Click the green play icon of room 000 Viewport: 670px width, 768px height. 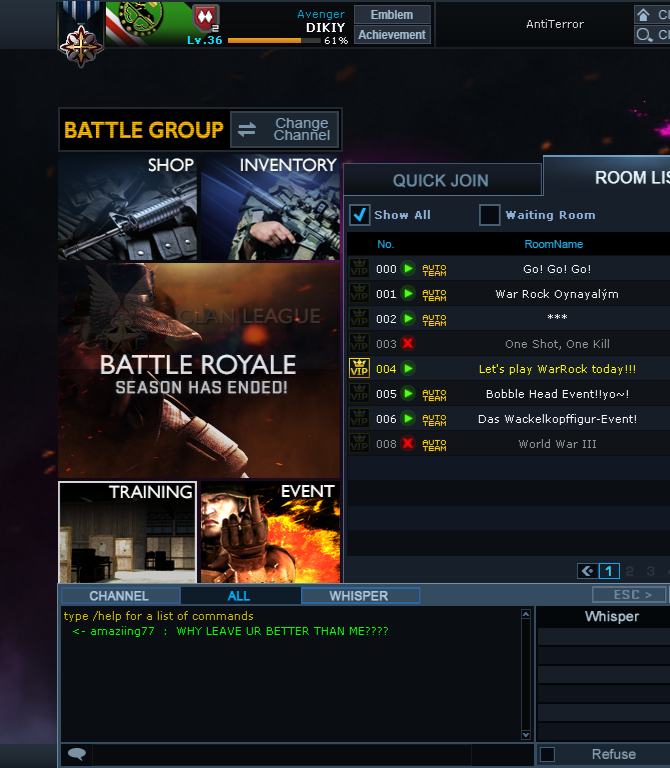(407, 268)
